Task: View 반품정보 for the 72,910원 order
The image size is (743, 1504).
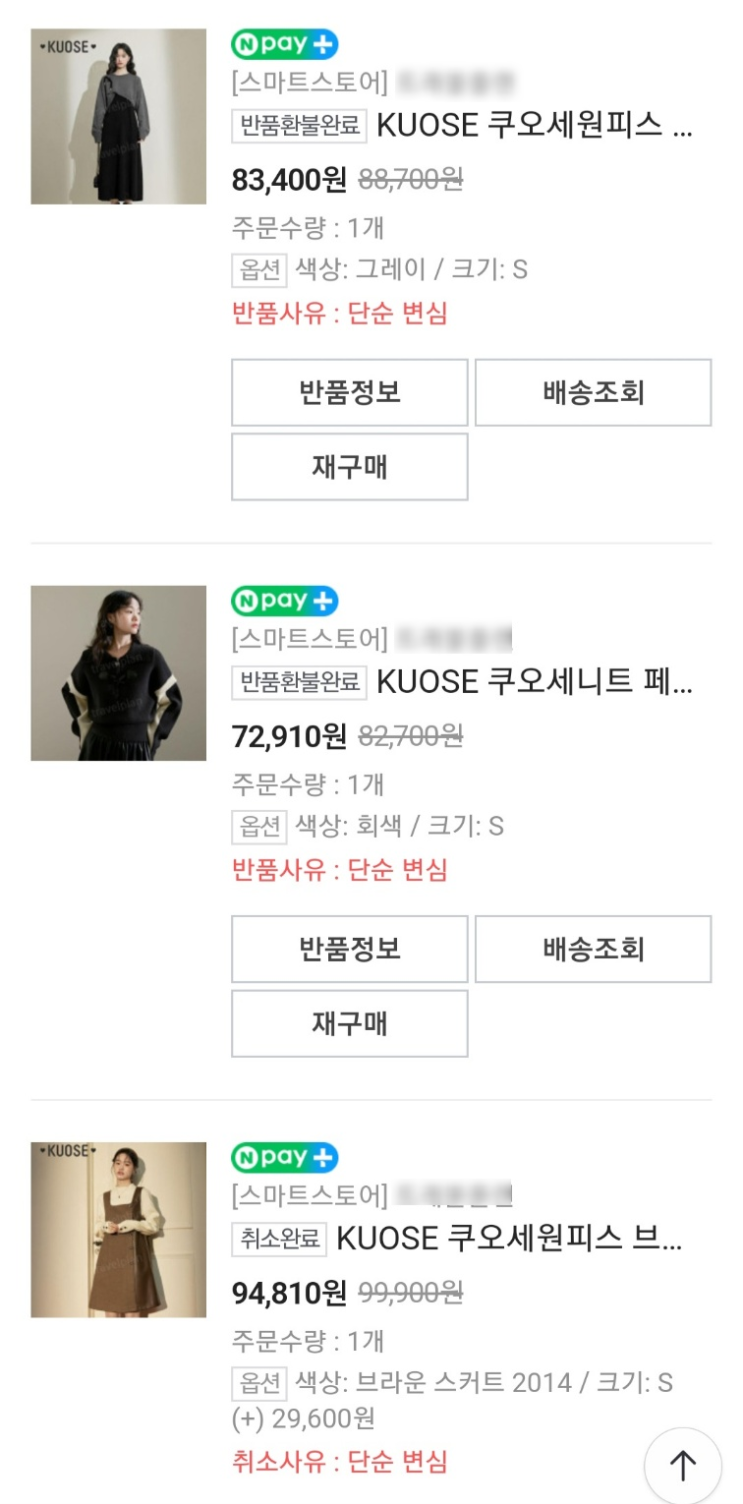Action: (x=350, y=949)
